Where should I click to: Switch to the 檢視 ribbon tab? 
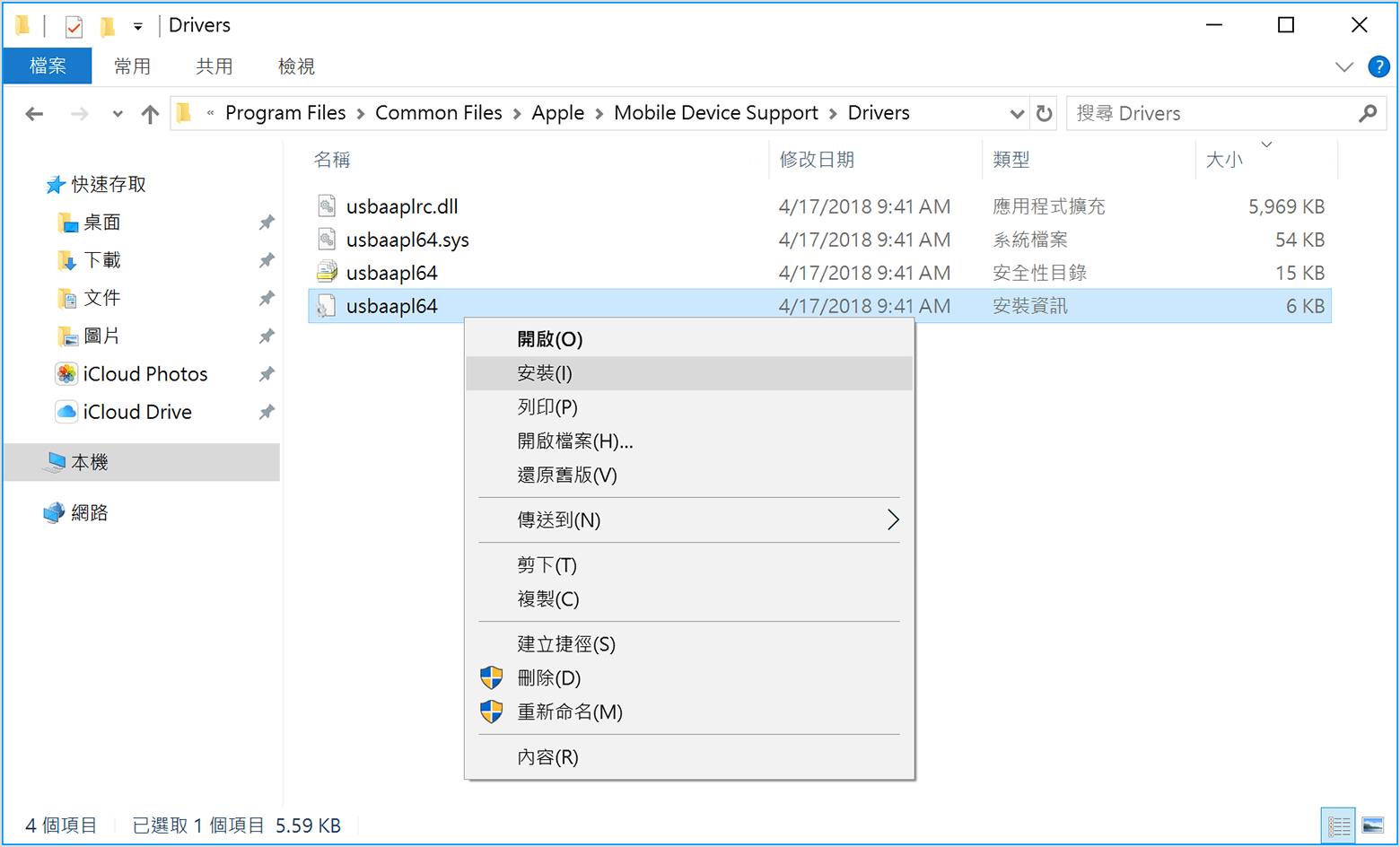coord(296,66)
